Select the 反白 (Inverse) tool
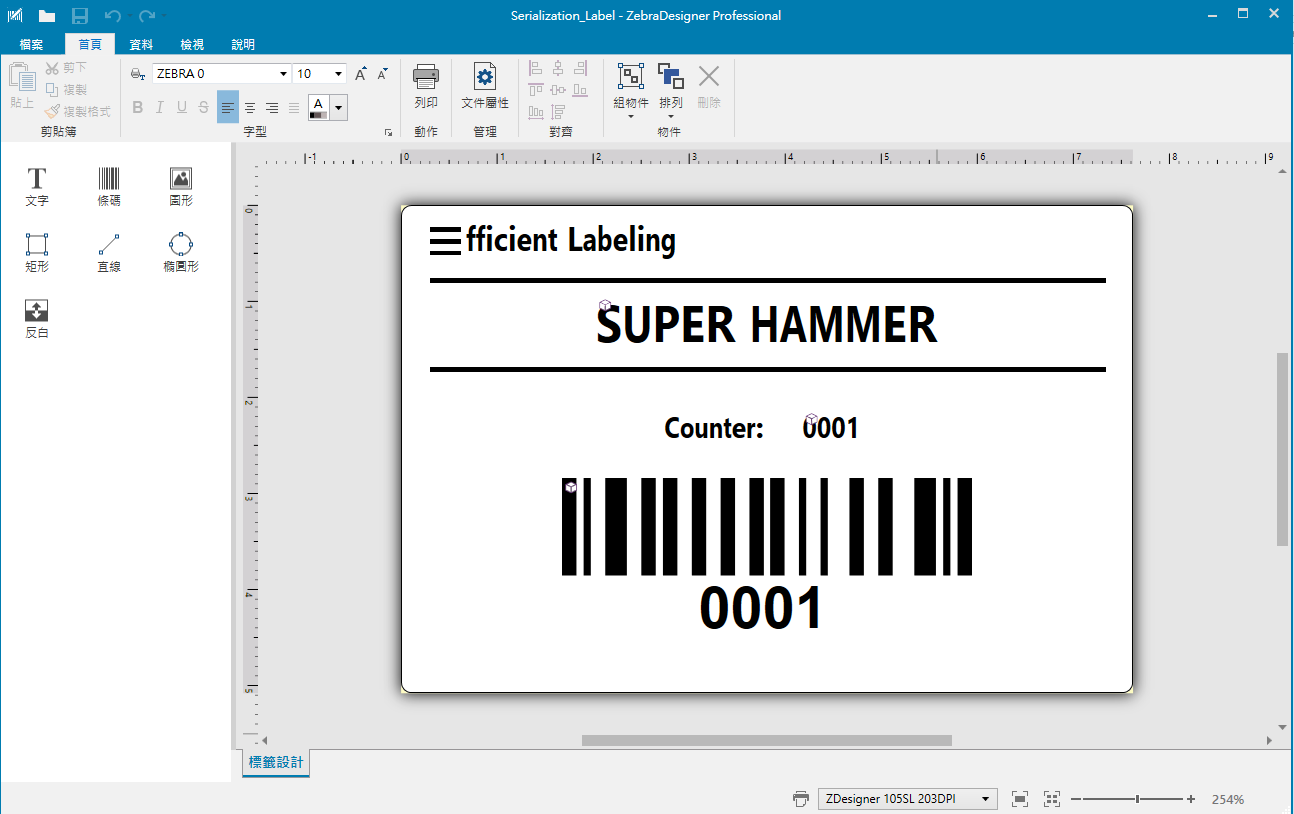Screen dimensions: 1294x814 37,319
